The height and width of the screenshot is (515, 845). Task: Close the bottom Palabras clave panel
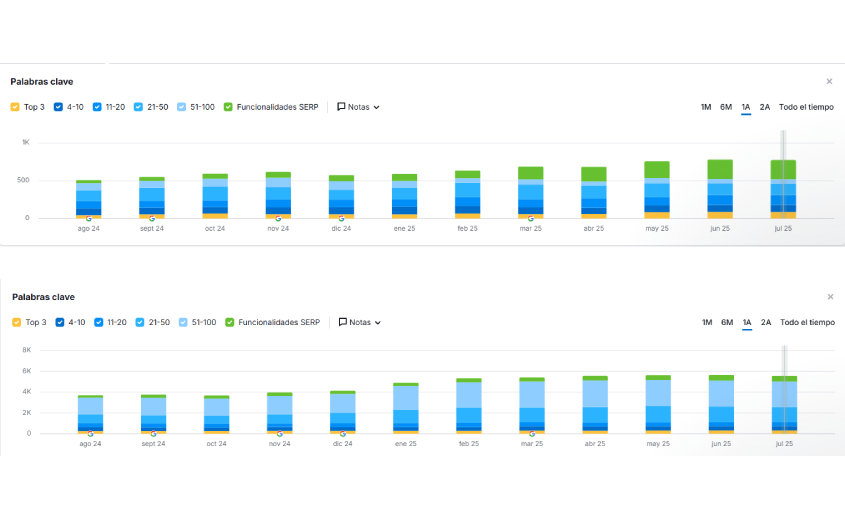click(829, 297)
